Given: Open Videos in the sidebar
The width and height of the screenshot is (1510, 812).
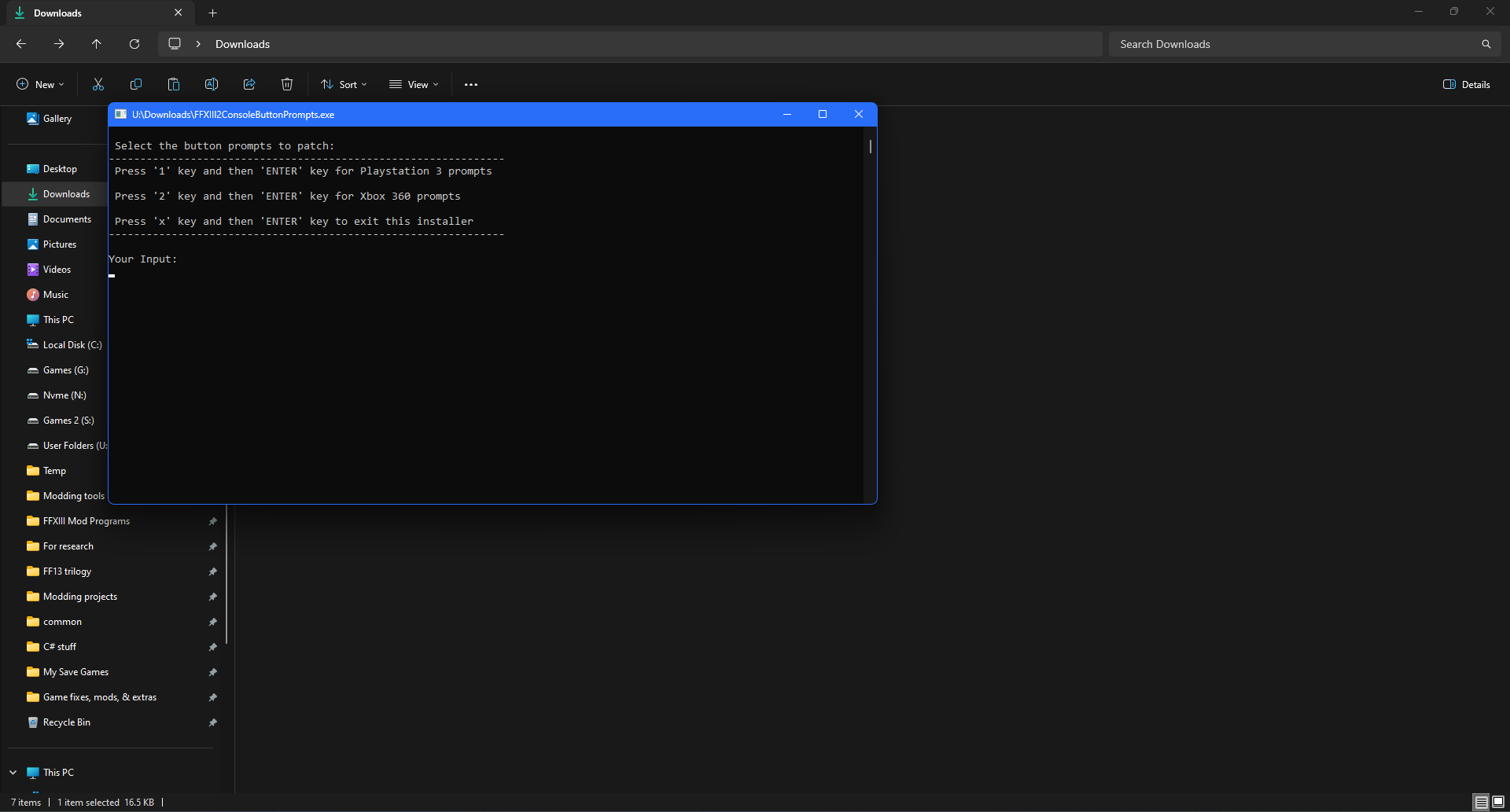Looking at the screenshot, I should point(57,270).
